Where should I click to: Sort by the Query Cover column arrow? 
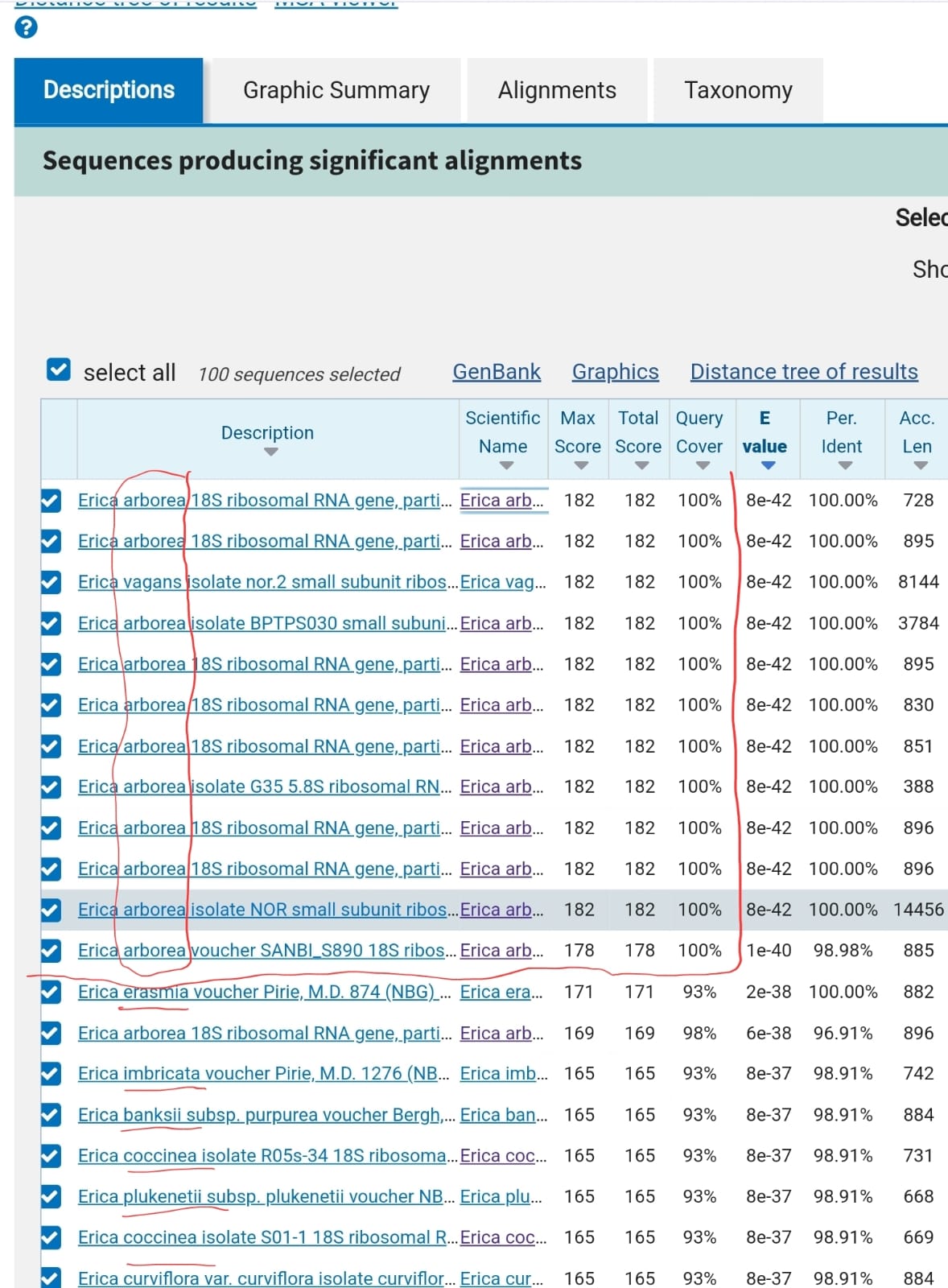pos(703,465)
